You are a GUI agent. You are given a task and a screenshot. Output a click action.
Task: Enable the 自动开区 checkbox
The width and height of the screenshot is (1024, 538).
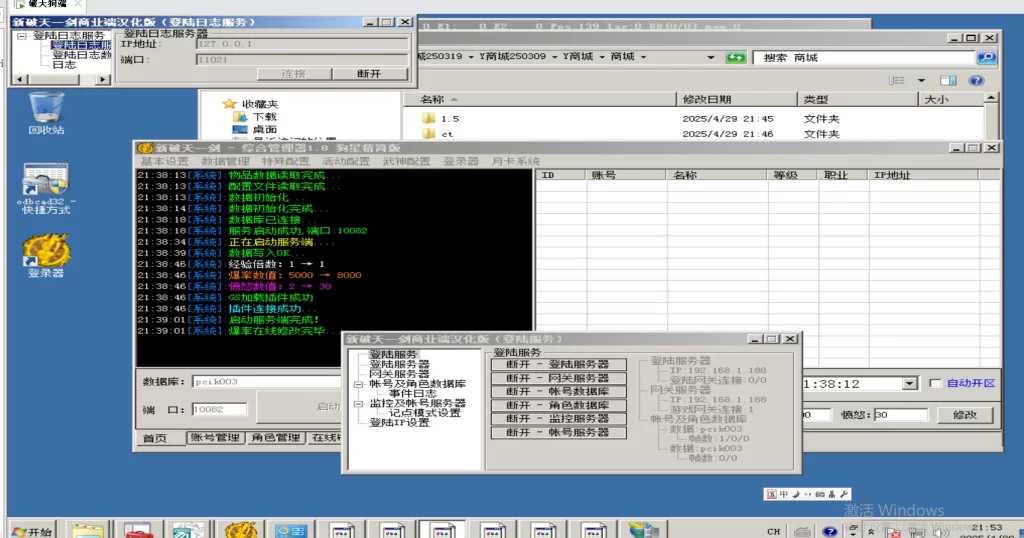pos(935,383)
